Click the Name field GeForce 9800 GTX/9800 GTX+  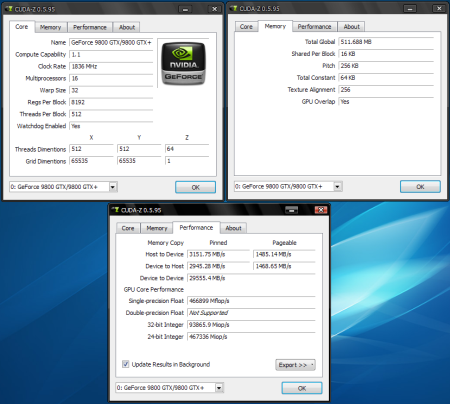(111, 43)
